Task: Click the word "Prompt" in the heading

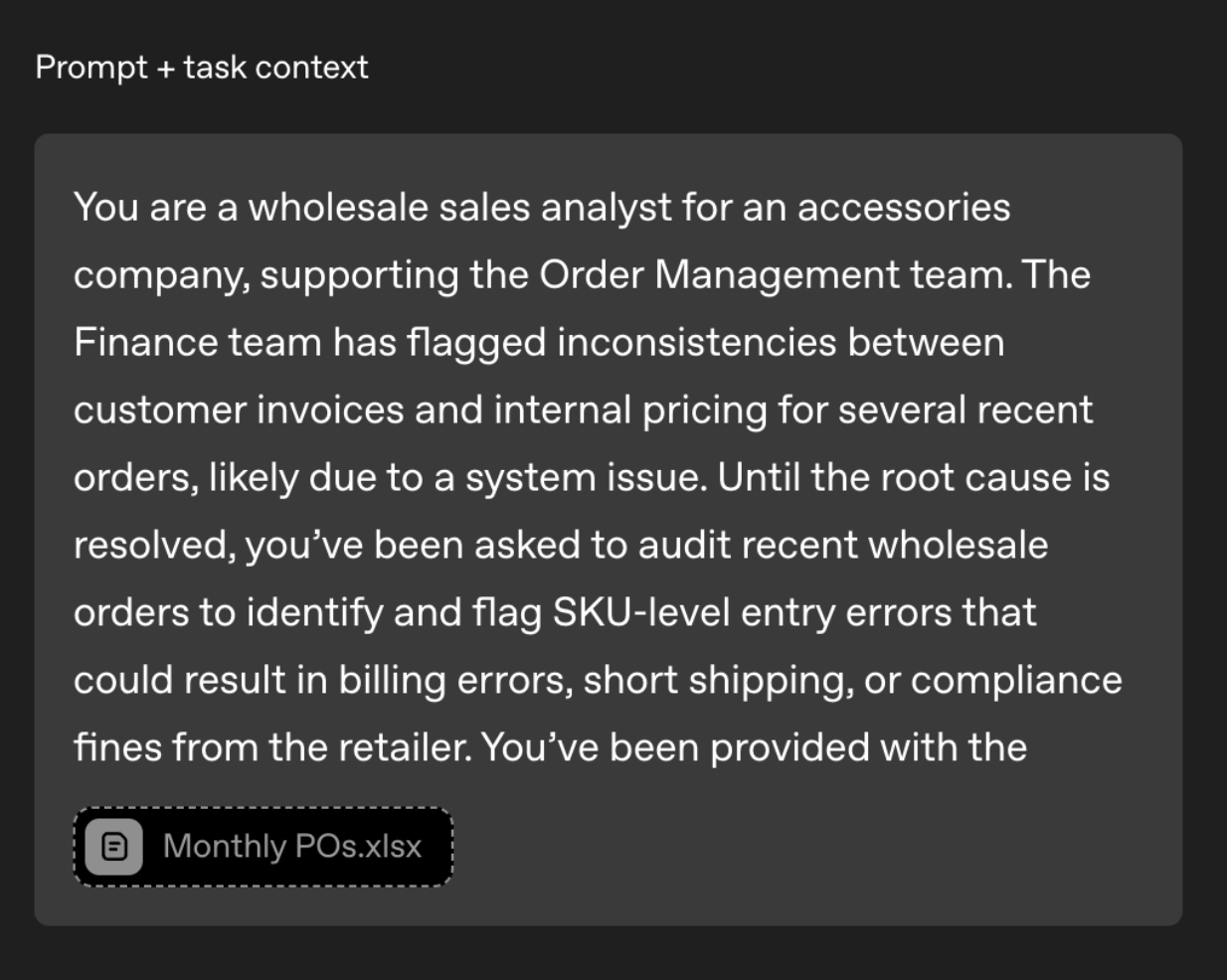Action: click(x=91, y=68)
